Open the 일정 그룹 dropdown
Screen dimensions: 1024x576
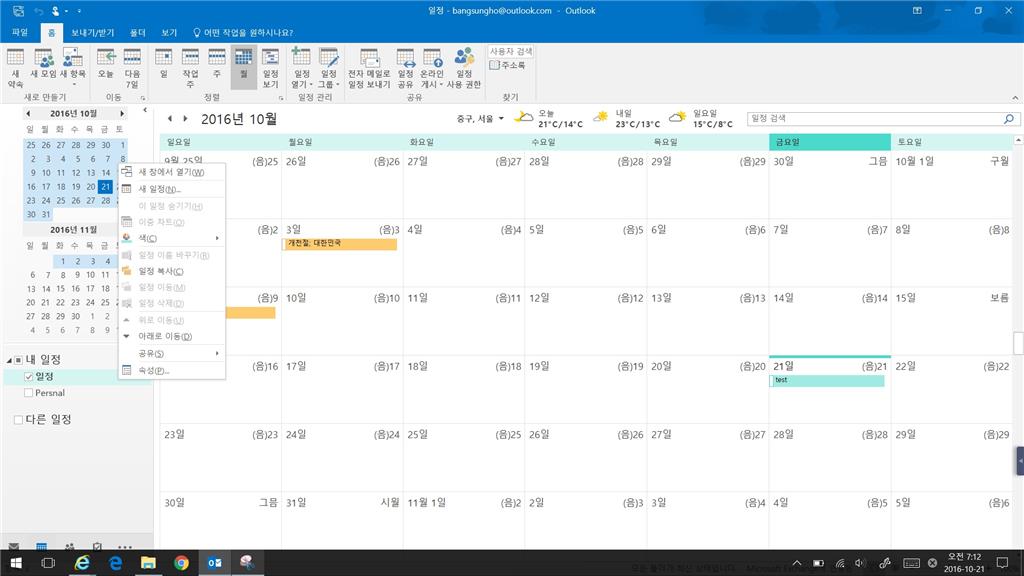(328, 68)
